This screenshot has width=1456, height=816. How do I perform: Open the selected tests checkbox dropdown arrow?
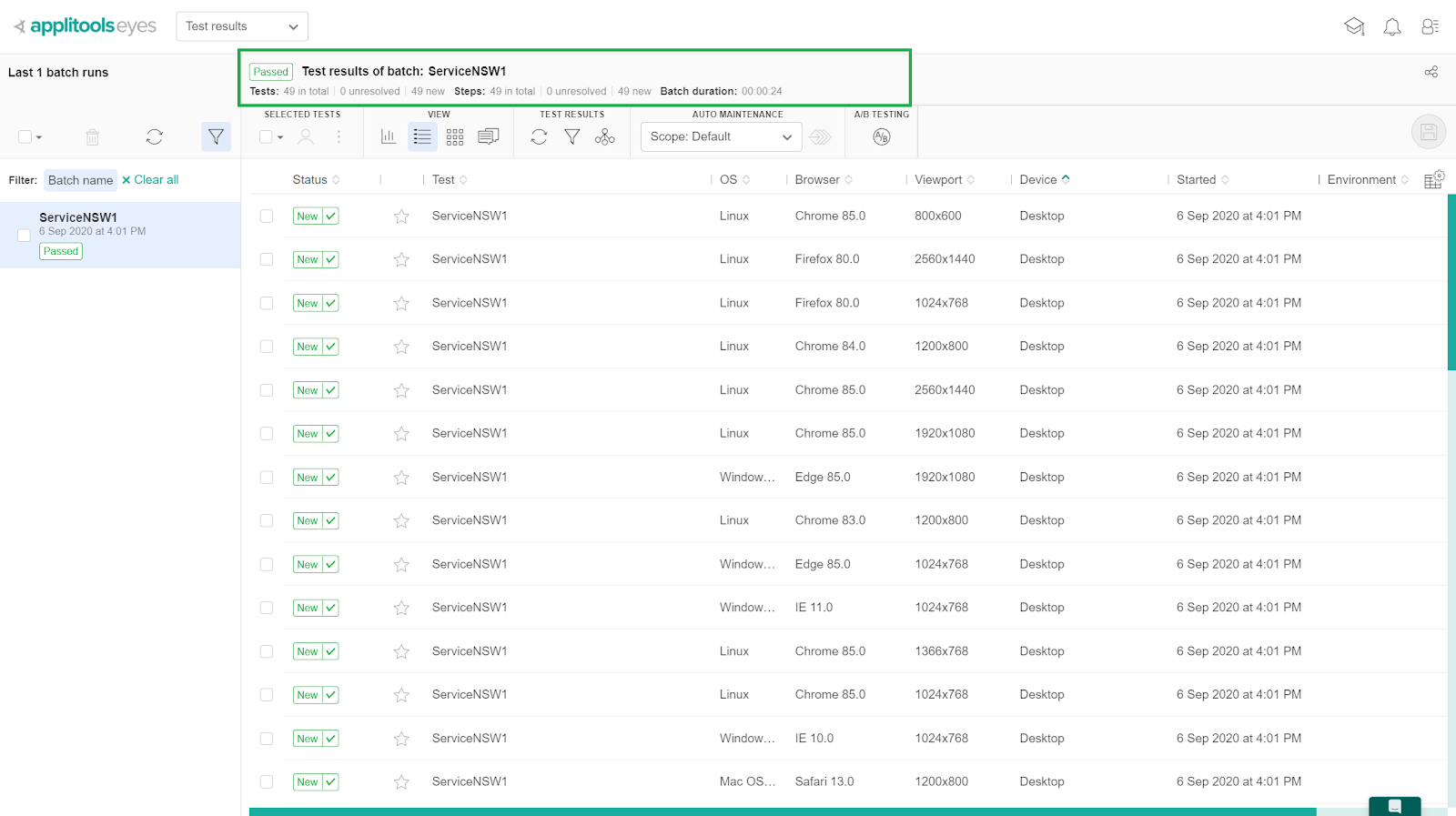pos(280,137)
